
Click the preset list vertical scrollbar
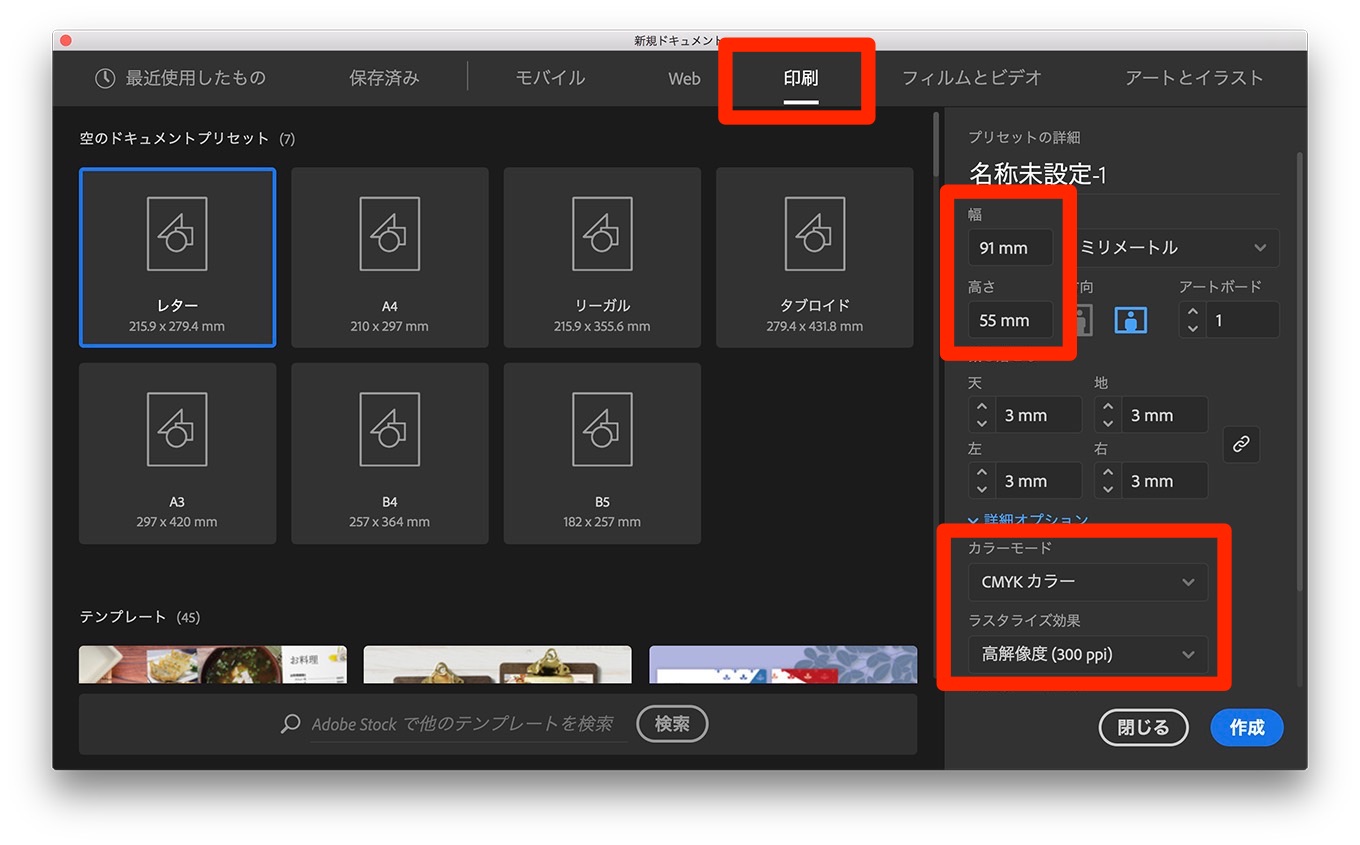[936, 145]
